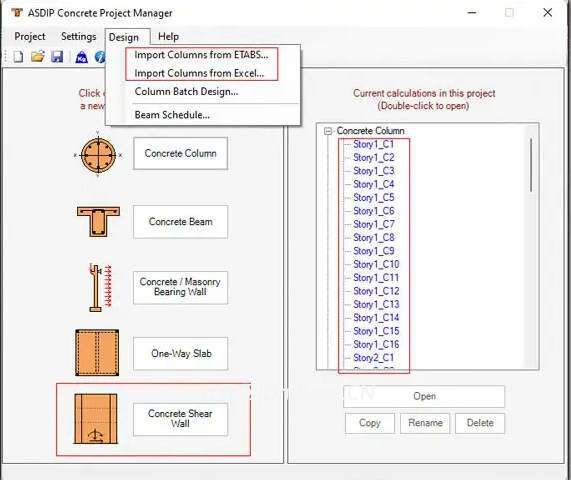Select Story1_C13 in the tree
Image resolution: width=571 pixels, height=480 pixels.
pos(376,304)
